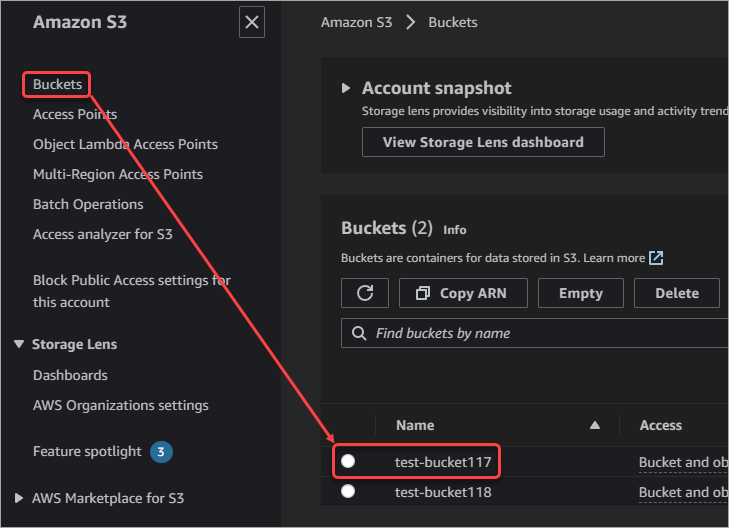
Task: Open Batch Operations page
Action: pos(88,204)
